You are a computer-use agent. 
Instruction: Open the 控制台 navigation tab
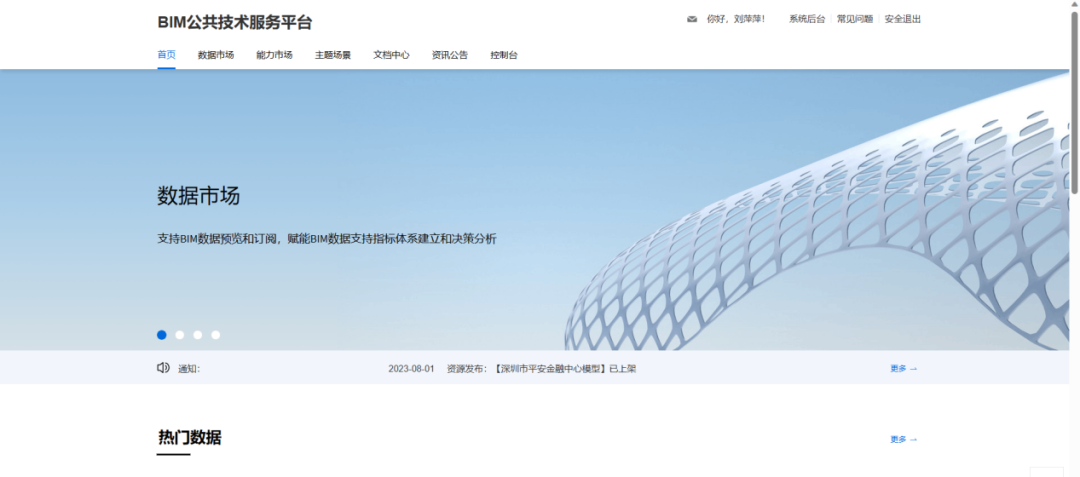click(504, 55)
